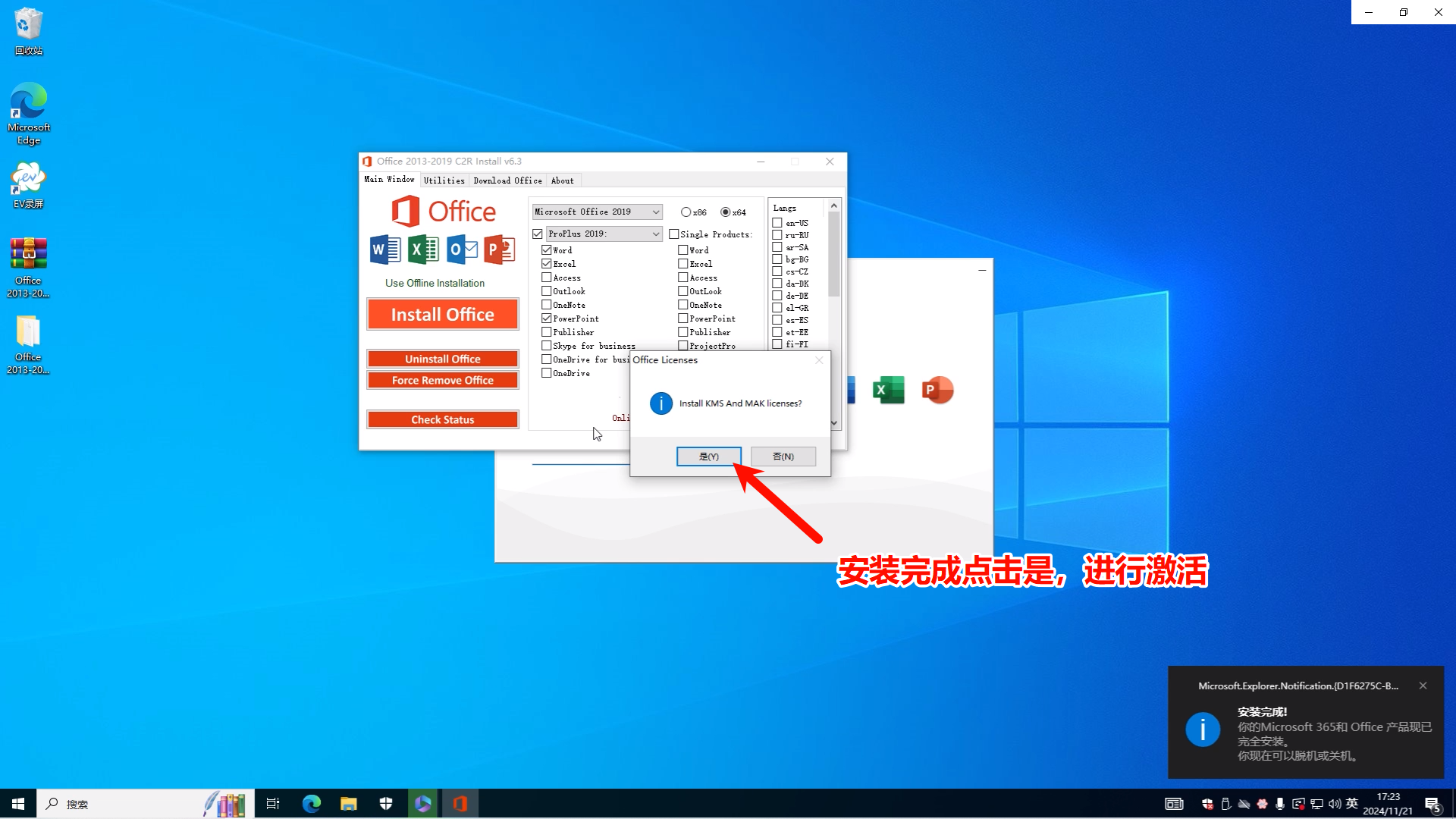Image resolution: width=1456 pixels, height=819 pixels.
Task: Click the PowerPoint icon in installer logo
Action: pos(500,249)
